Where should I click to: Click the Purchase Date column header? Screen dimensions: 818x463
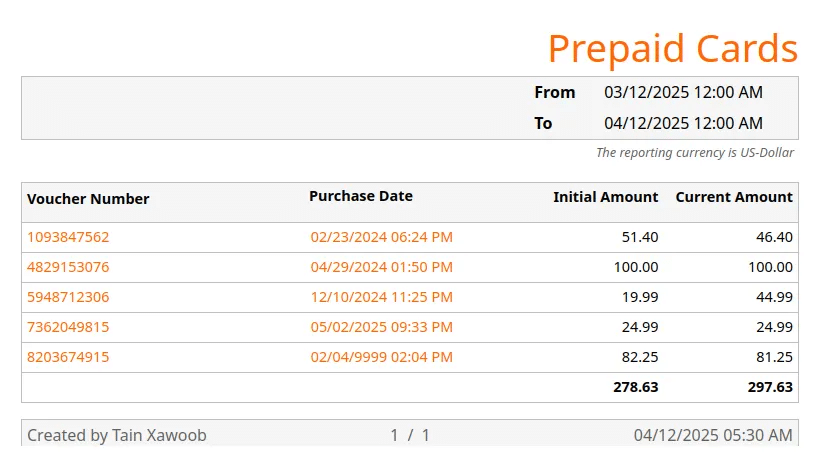pos(360,196)
